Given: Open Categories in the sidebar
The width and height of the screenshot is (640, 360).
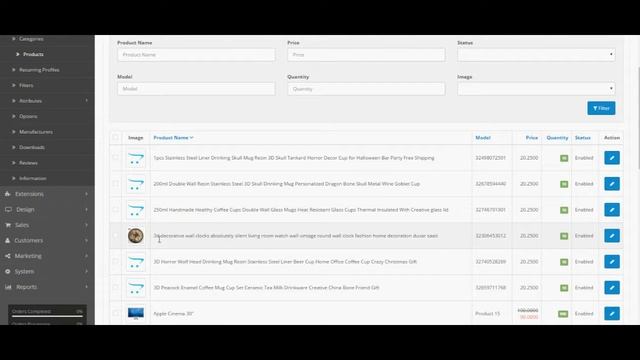Looking at the screenshot, I should point(31,39).
